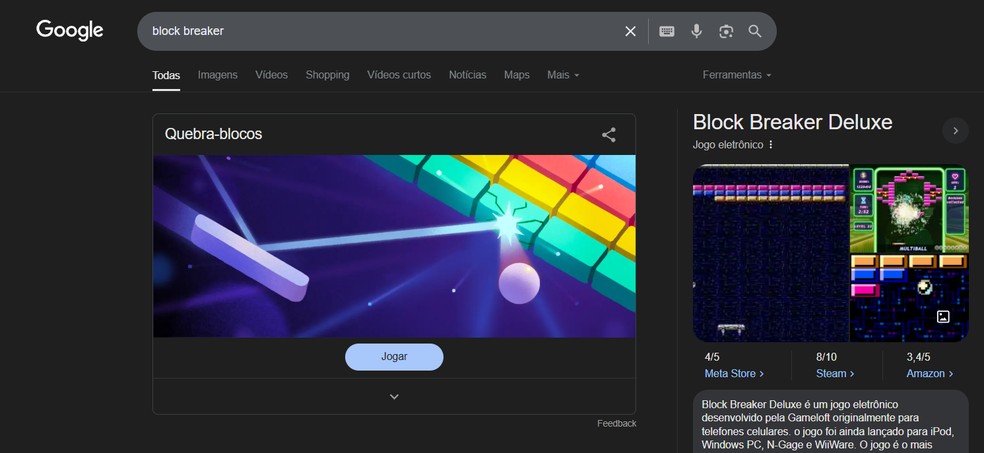
Task: Go to the Notícias tab
Action: pos(468,75)
